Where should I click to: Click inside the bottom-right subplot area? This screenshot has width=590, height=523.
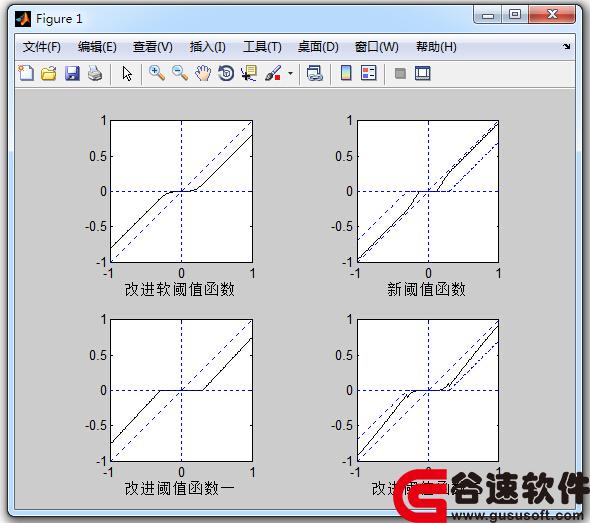point(428,391)
